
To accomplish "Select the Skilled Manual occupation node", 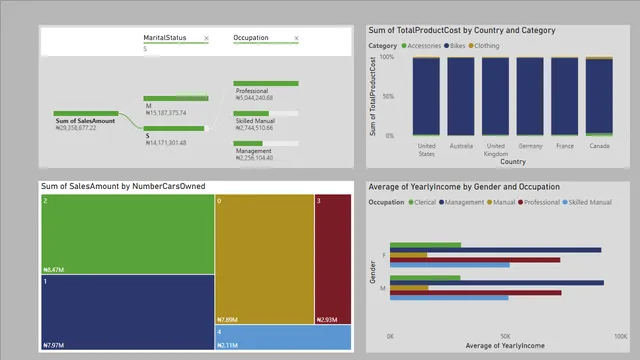I will click(266, 113).
